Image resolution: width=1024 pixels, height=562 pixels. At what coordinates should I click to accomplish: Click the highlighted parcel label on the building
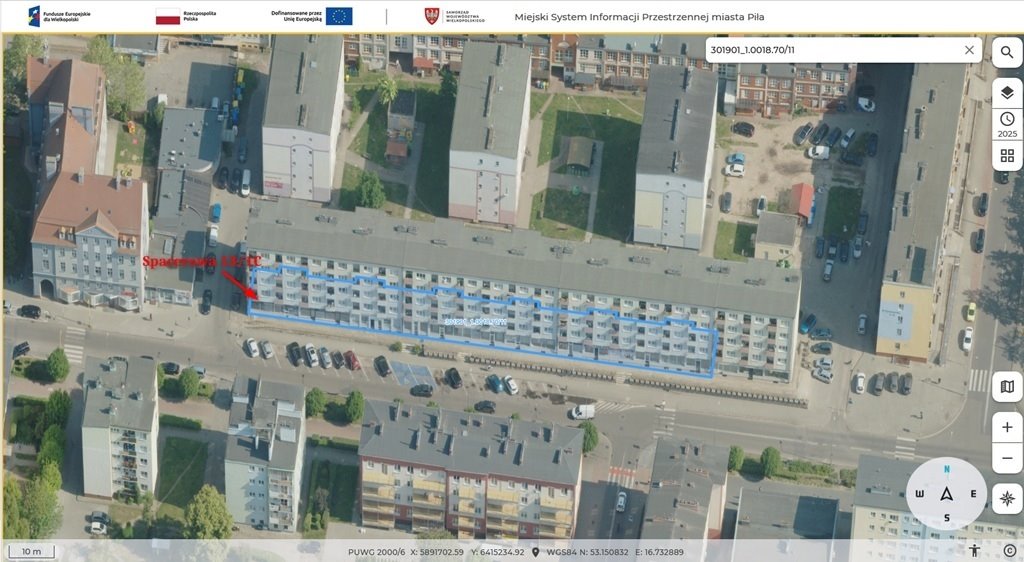[475, 322]
